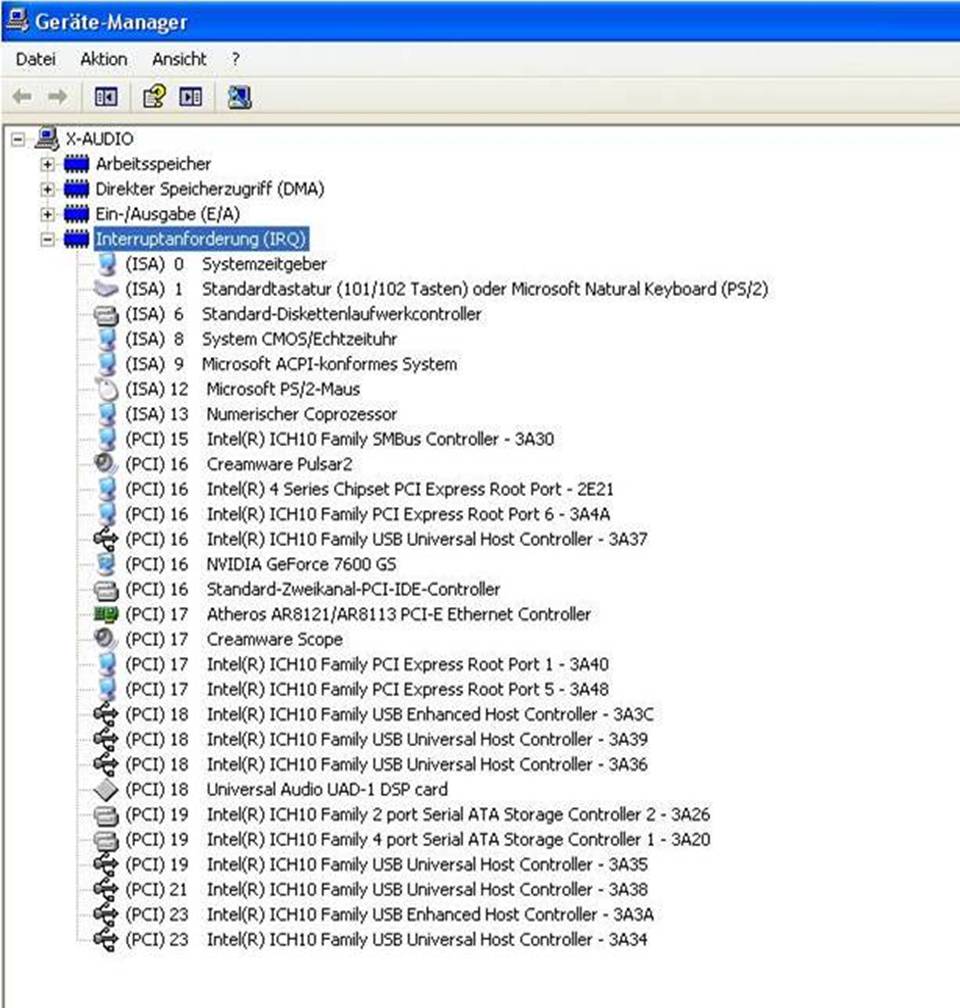Click the Ein-/Ausgabe chip icon
Viewport: 960px width, 1008px height.
point(76,214)
